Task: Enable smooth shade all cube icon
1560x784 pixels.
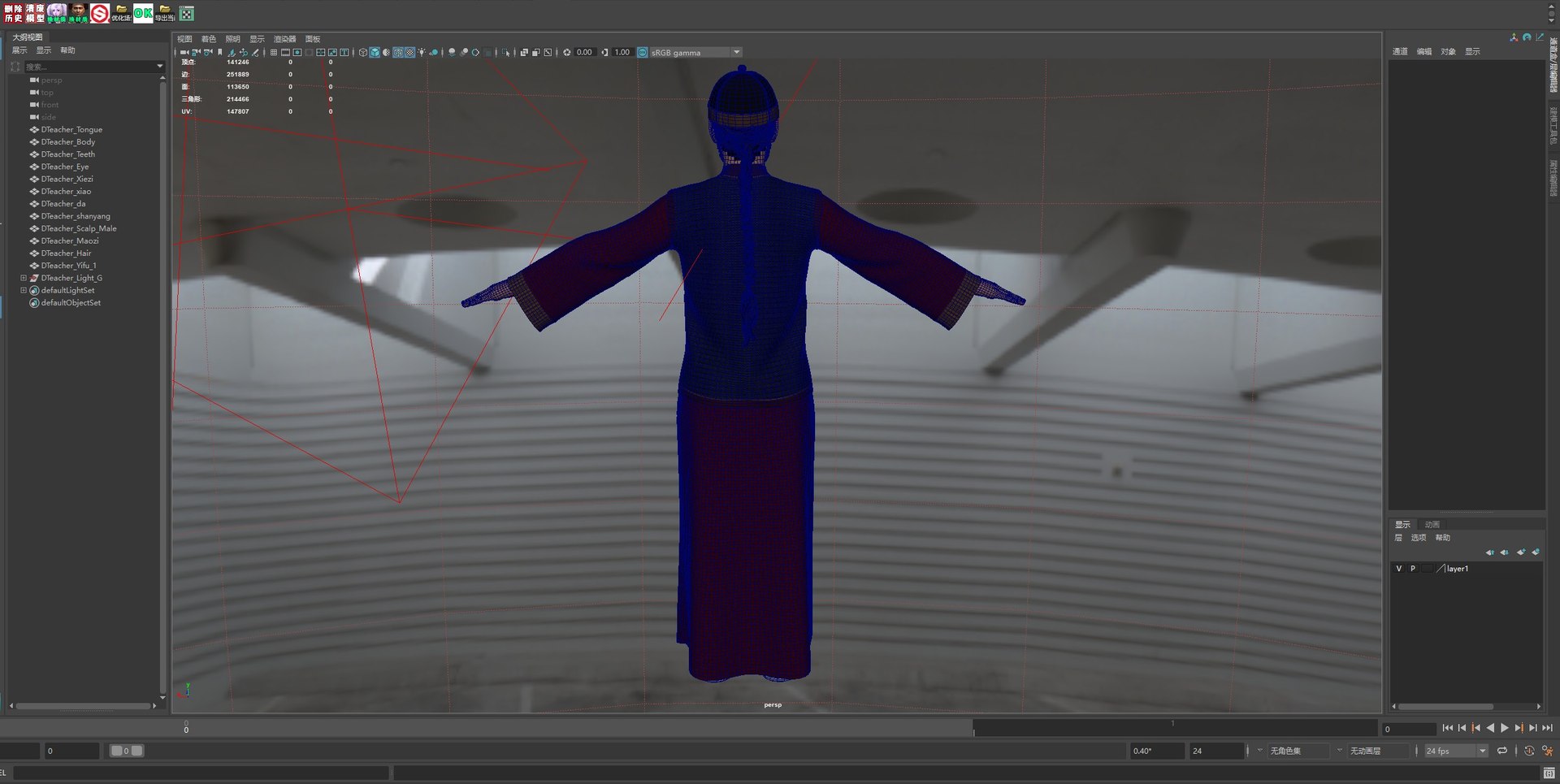Action: click(x=375, y=53)
